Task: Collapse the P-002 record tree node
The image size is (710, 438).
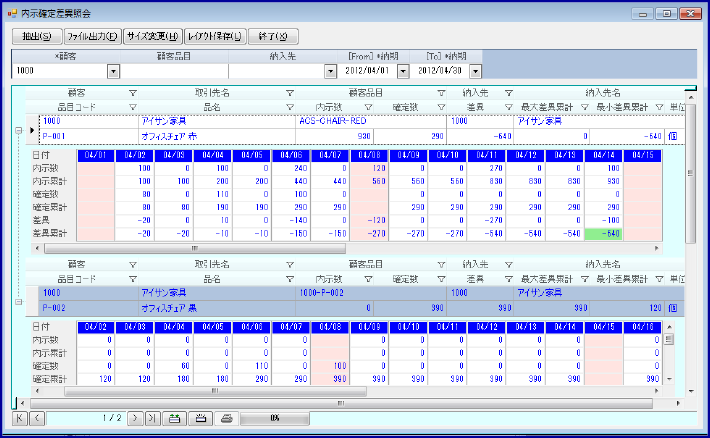Action: (19, 302)
